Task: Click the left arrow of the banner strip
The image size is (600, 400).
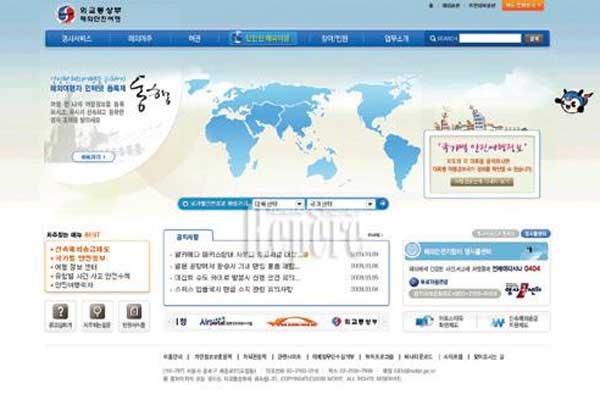Action: (x=170, y=322)
